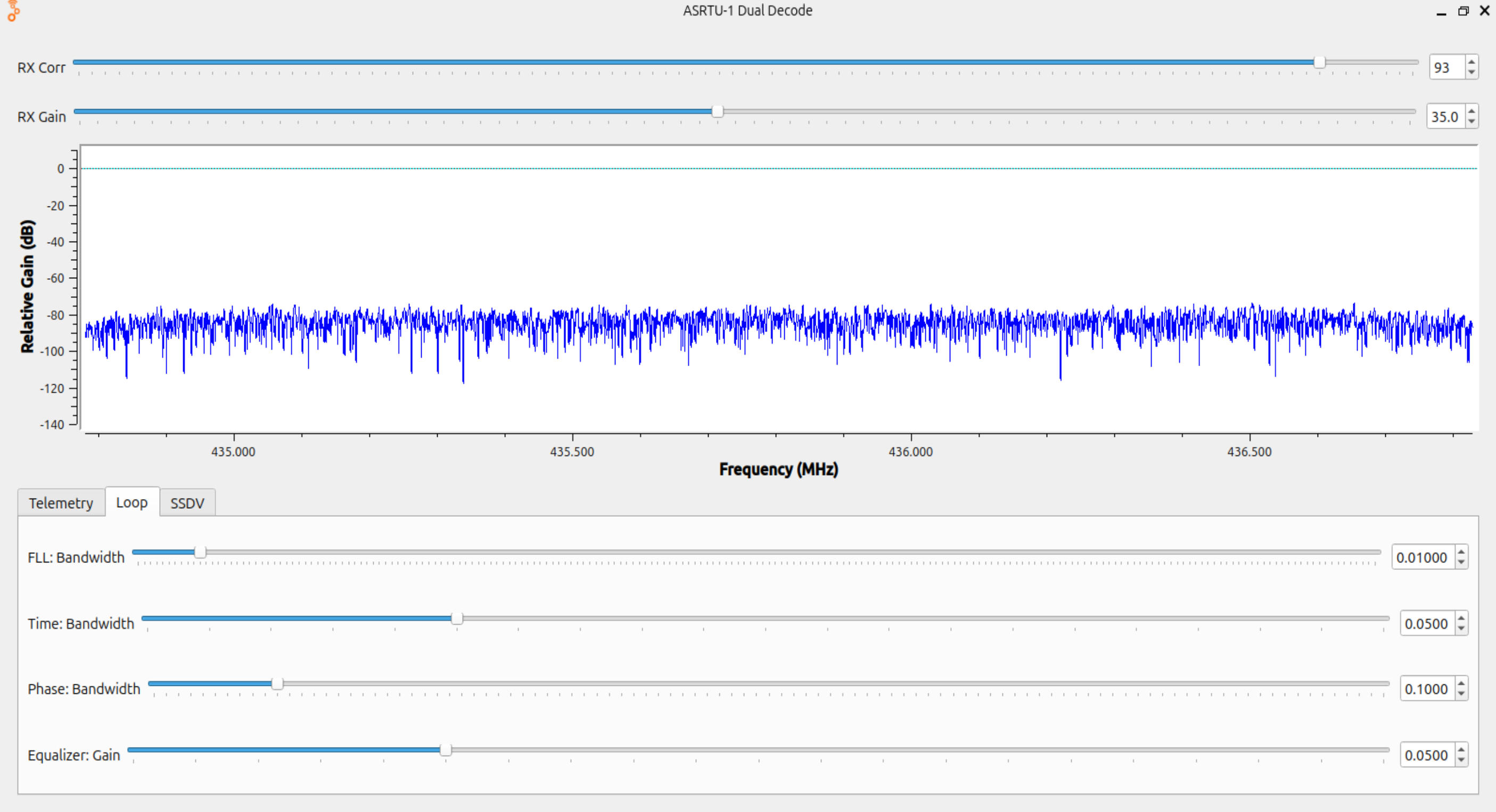Click the RX Corr slider handle
Screen dimensions: 1496x812
(x=1319, y=62)
